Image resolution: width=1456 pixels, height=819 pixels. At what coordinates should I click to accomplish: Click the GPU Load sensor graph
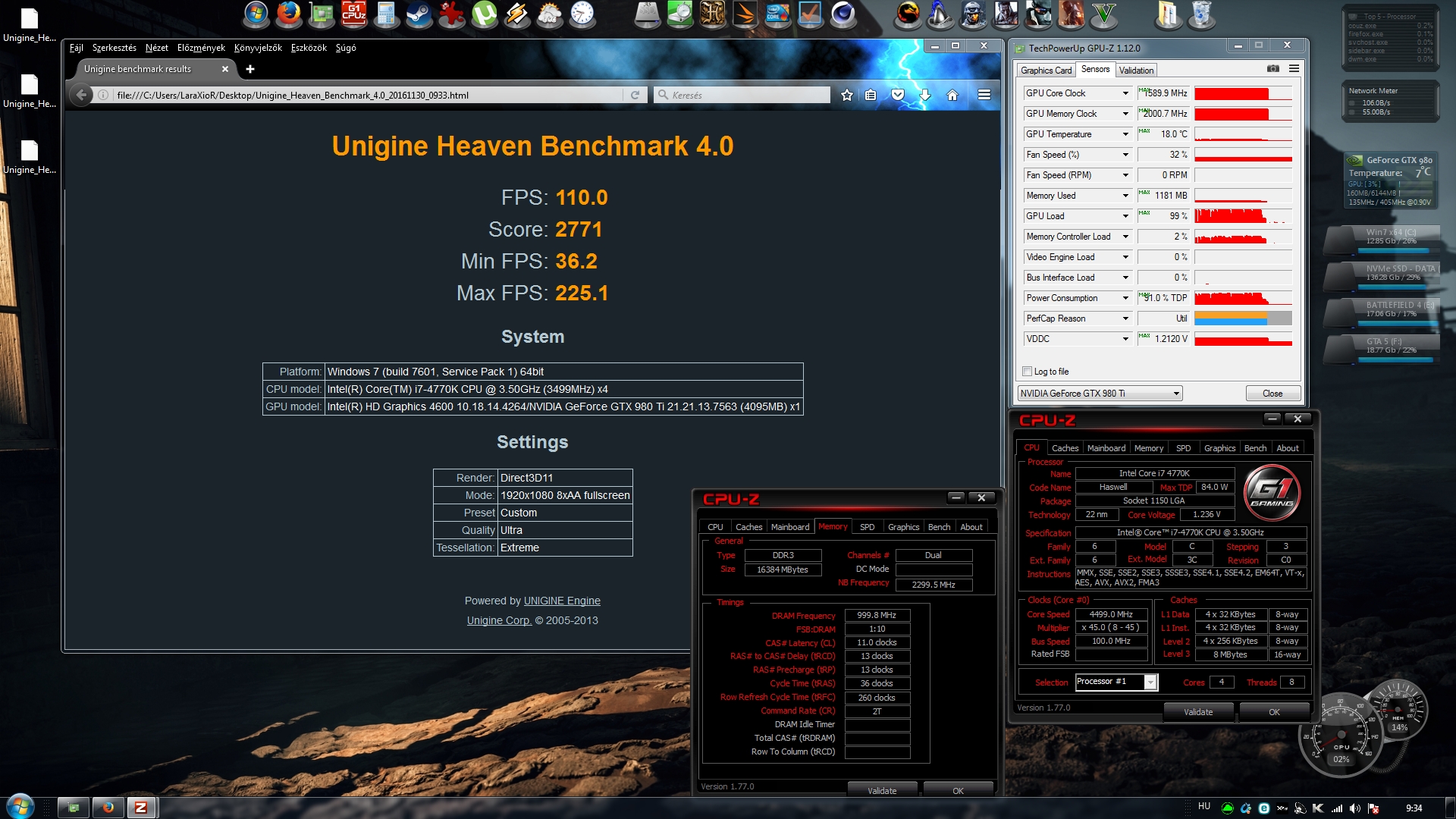(1243, 216)
